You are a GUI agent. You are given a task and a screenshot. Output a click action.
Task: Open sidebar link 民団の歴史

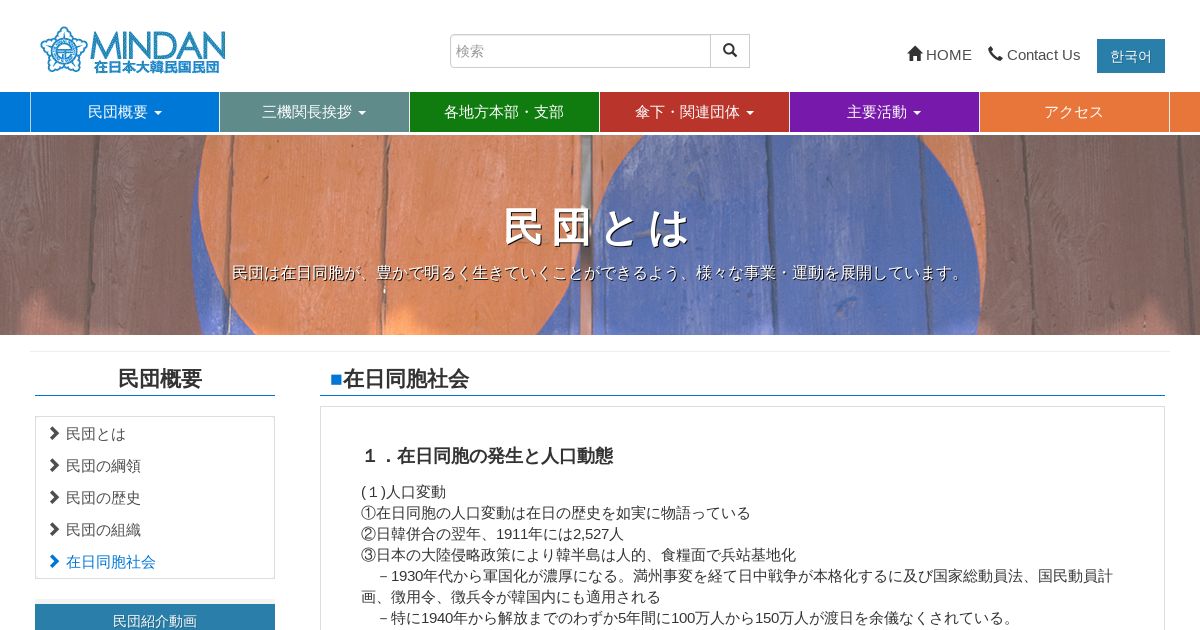(103, 498)
